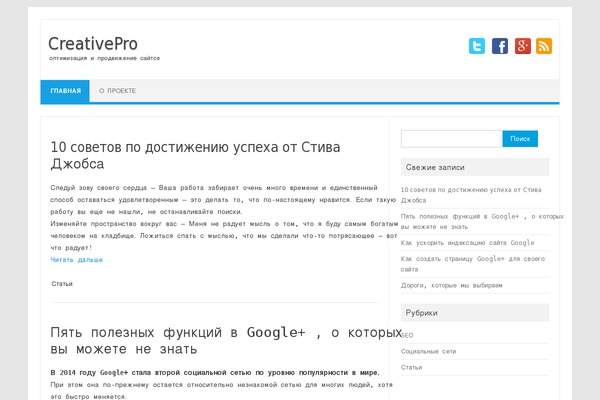Click the Свежие записи widget heading
Screen dimensions: 600x400
click(475, 167)
